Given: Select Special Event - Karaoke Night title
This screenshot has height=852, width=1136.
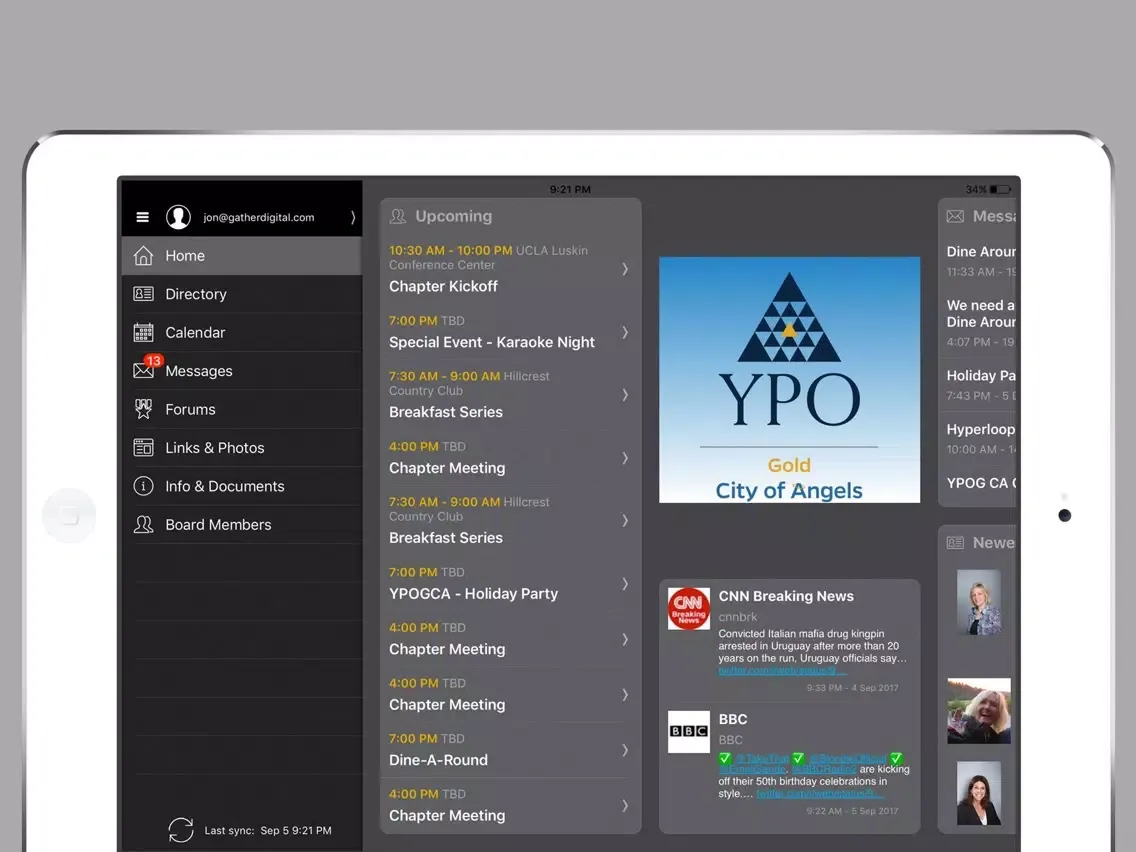Looking at the screenshot, I should pyautogui.click(x=492, y=342).
